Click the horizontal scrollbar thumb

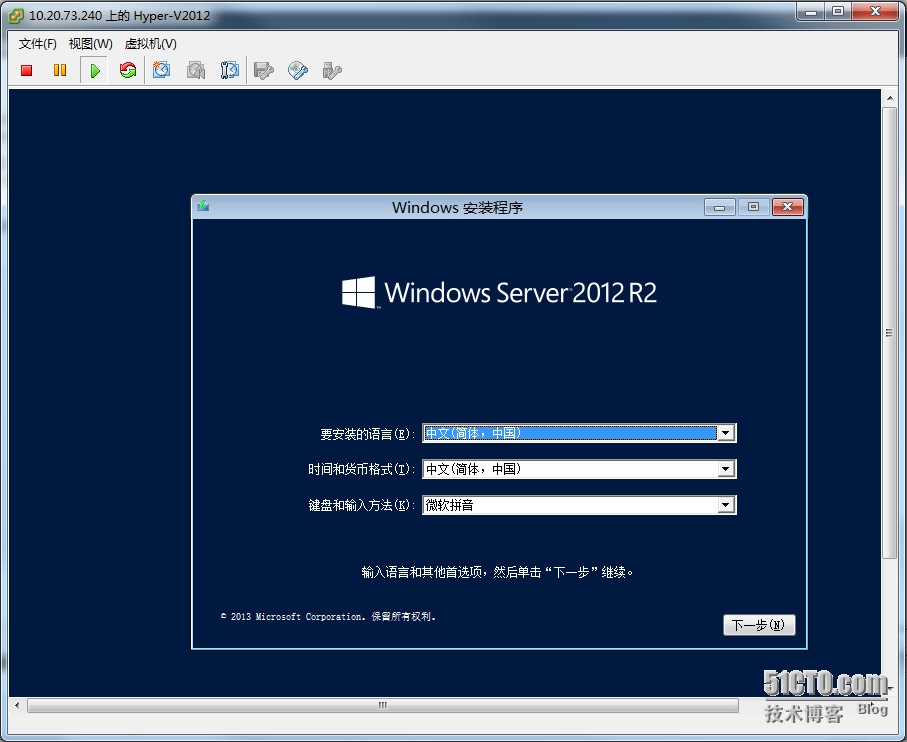point(382,706)
